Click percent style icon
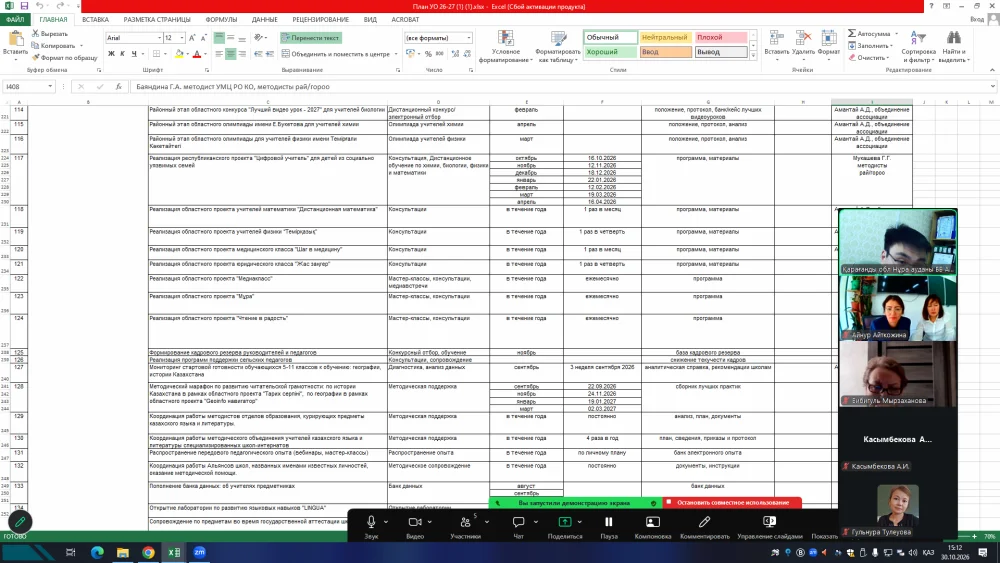The height and width of the screenshot is (563, 1000). click(428, 54)
